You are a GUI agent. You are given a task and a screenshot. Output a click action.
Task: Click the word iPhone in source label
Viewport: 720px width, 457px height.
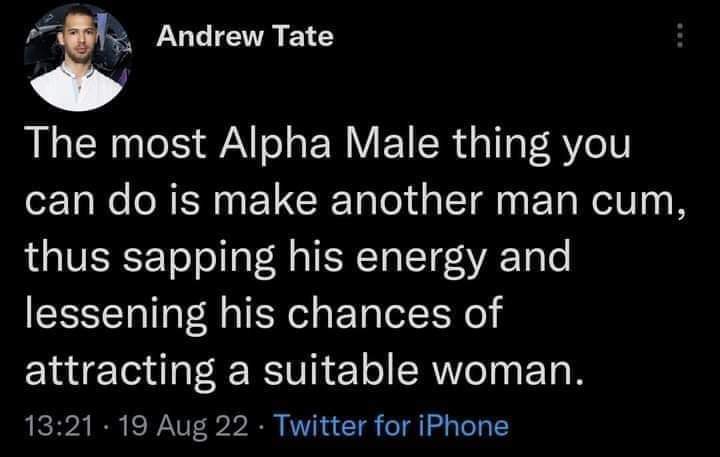click(x=468, y=426)
